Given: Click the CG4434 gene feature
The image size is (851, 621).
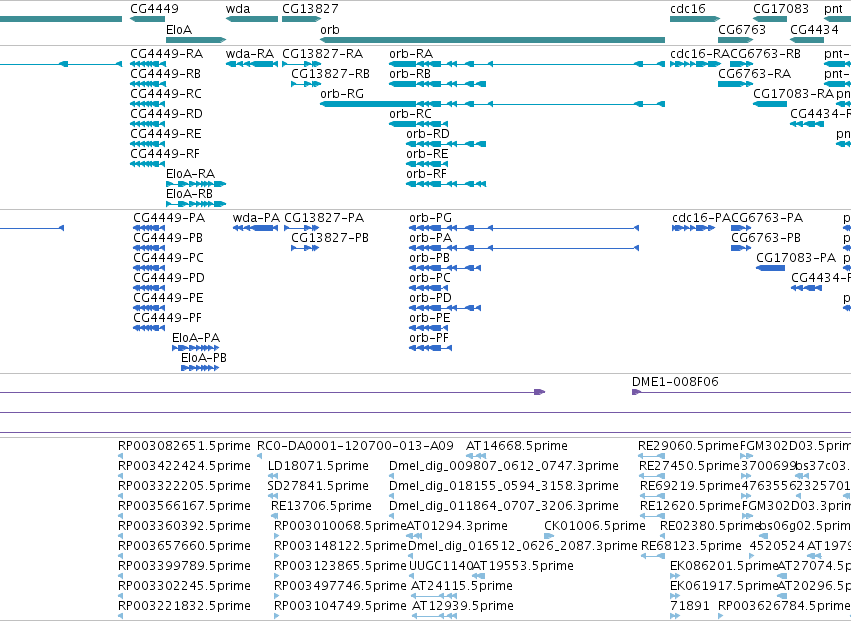Looking at the screenshot, I should tap(807, 40).
